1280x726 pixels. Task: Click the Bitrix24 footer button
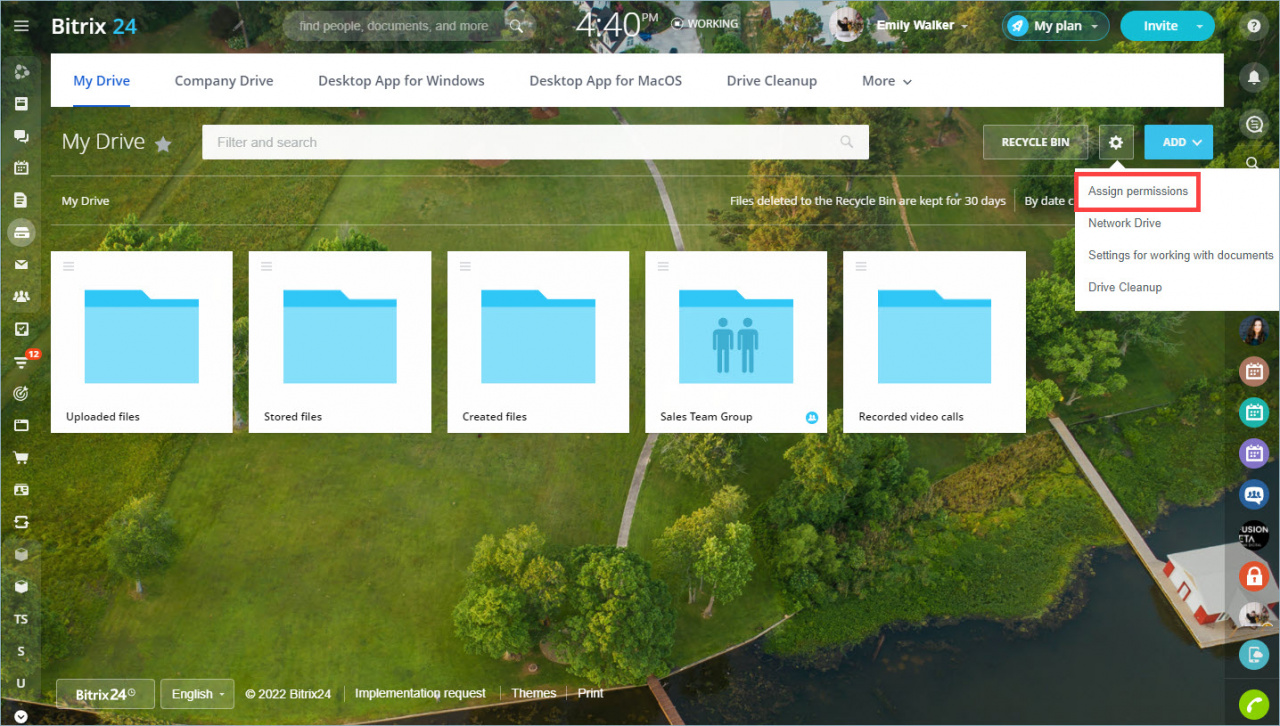[x=106, y=694]
